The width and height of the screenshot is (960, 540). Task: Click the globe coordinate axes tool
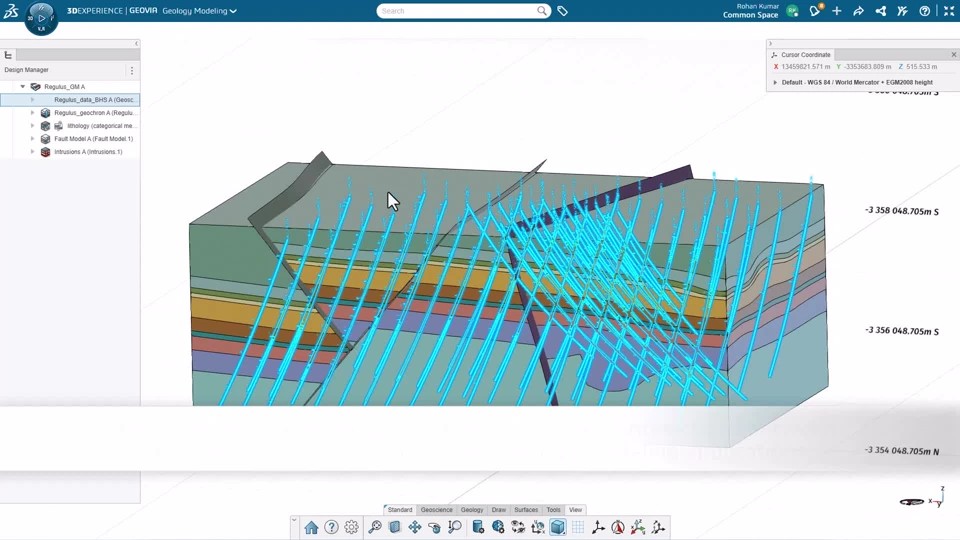(538, 527)
